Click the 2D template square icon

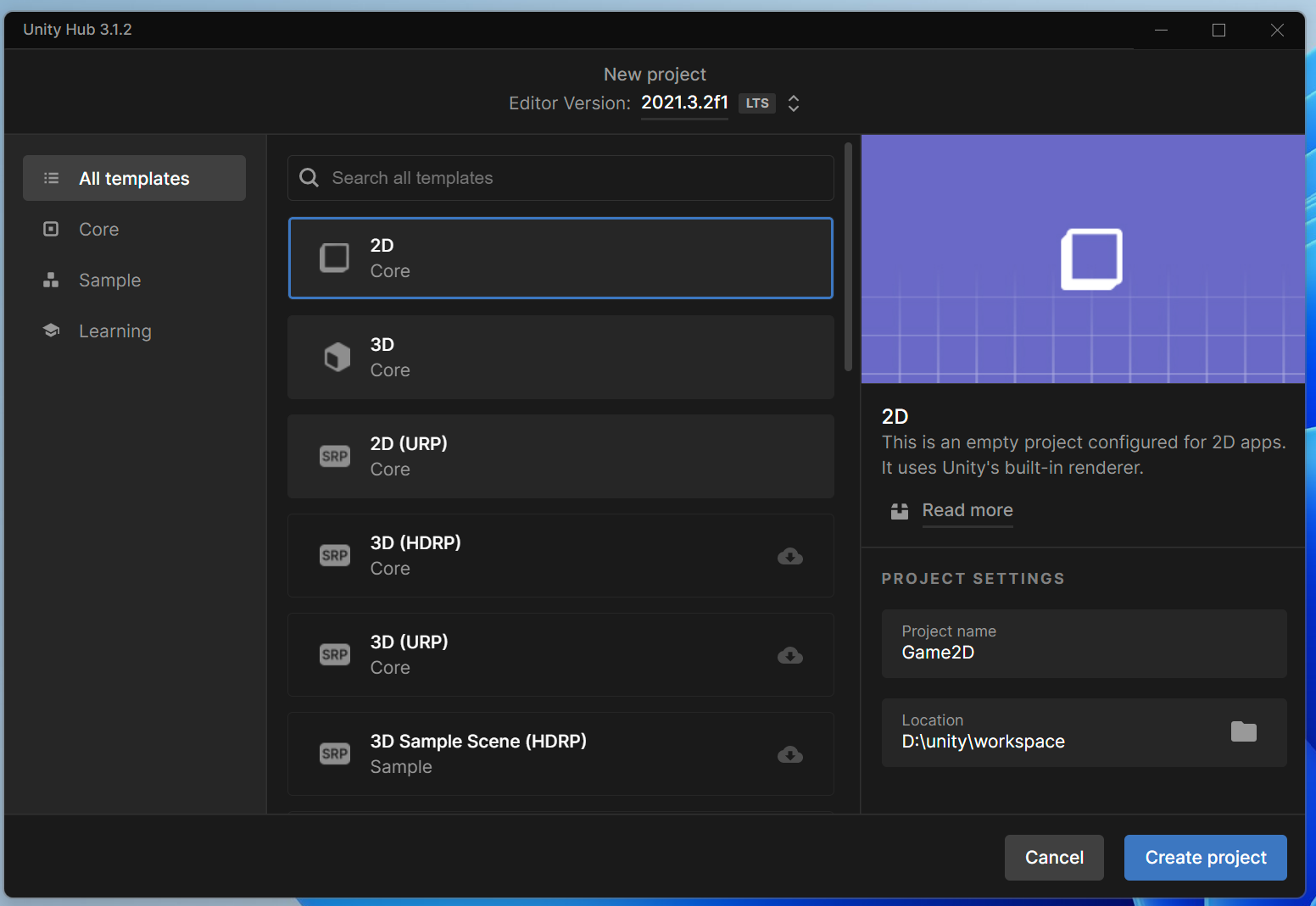coord(334,258)
